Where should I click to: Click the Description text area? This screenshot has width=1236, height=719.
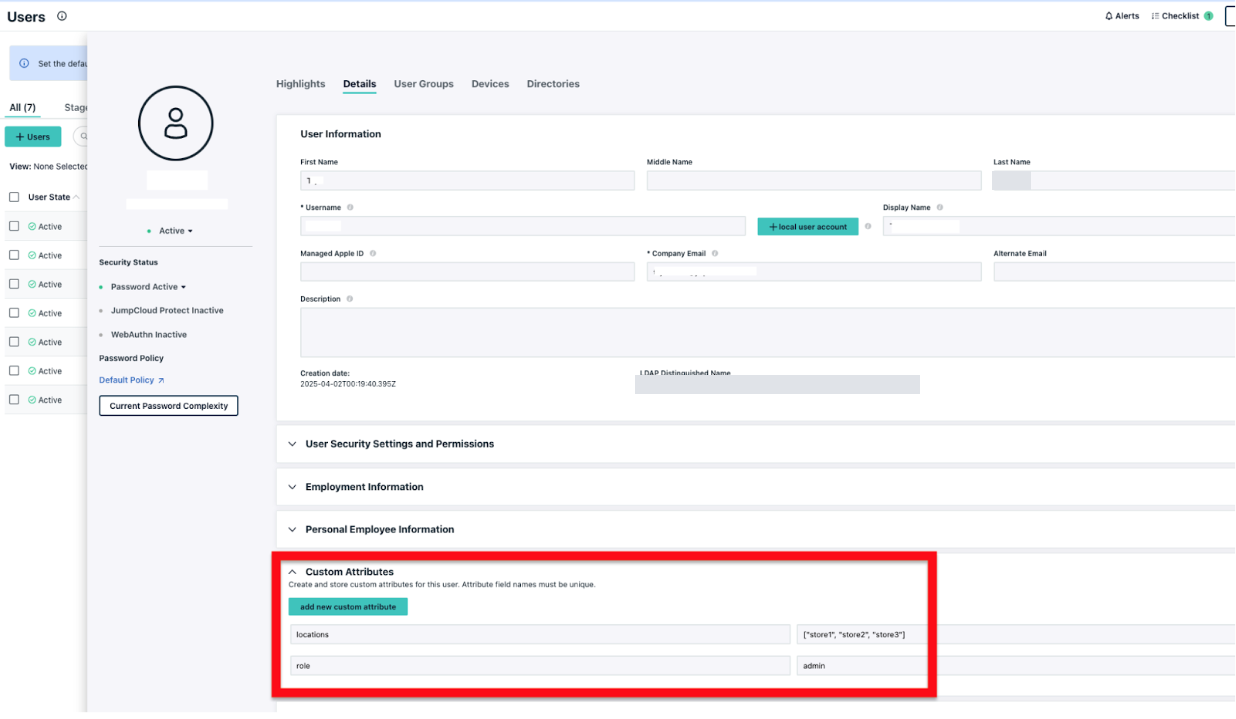(768, 332)
